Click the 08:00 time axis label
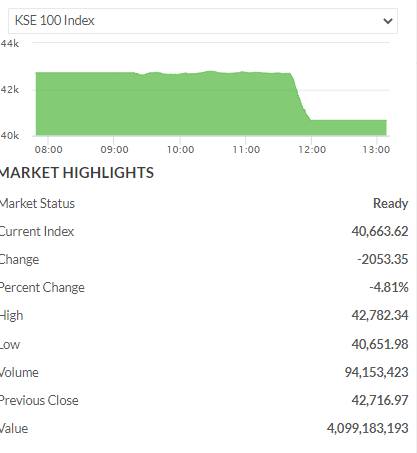 (x=49, y=149)
